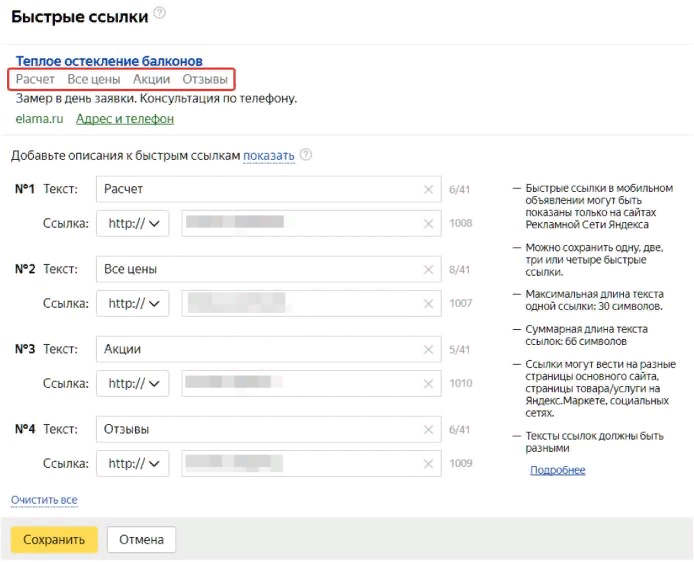Clear link №3 URL field with X
The width and height of the screenshot is (694, 562).
(x=428, y=384)
